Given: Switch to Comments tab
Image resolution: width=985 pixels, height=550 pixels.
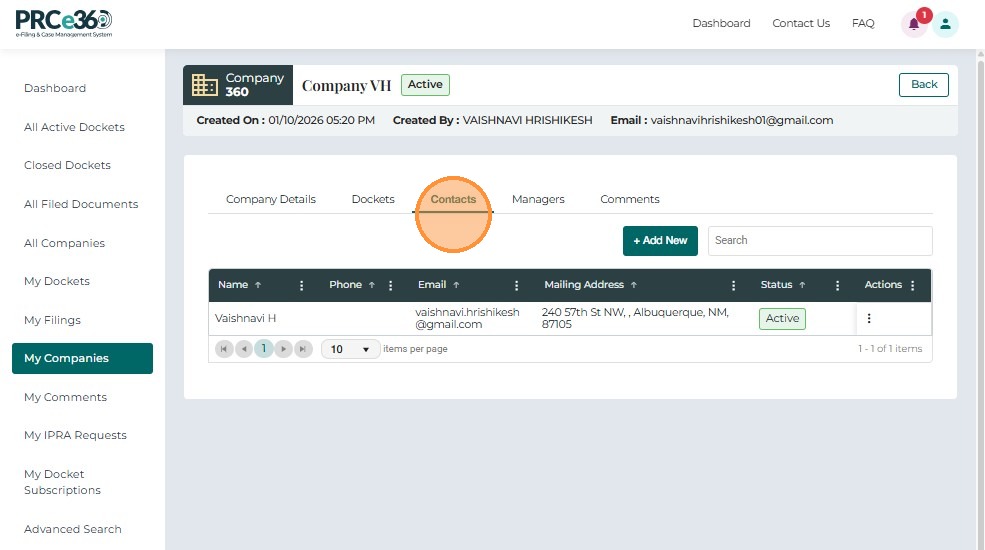Looking at the screenshot, I should pos(629,199).
